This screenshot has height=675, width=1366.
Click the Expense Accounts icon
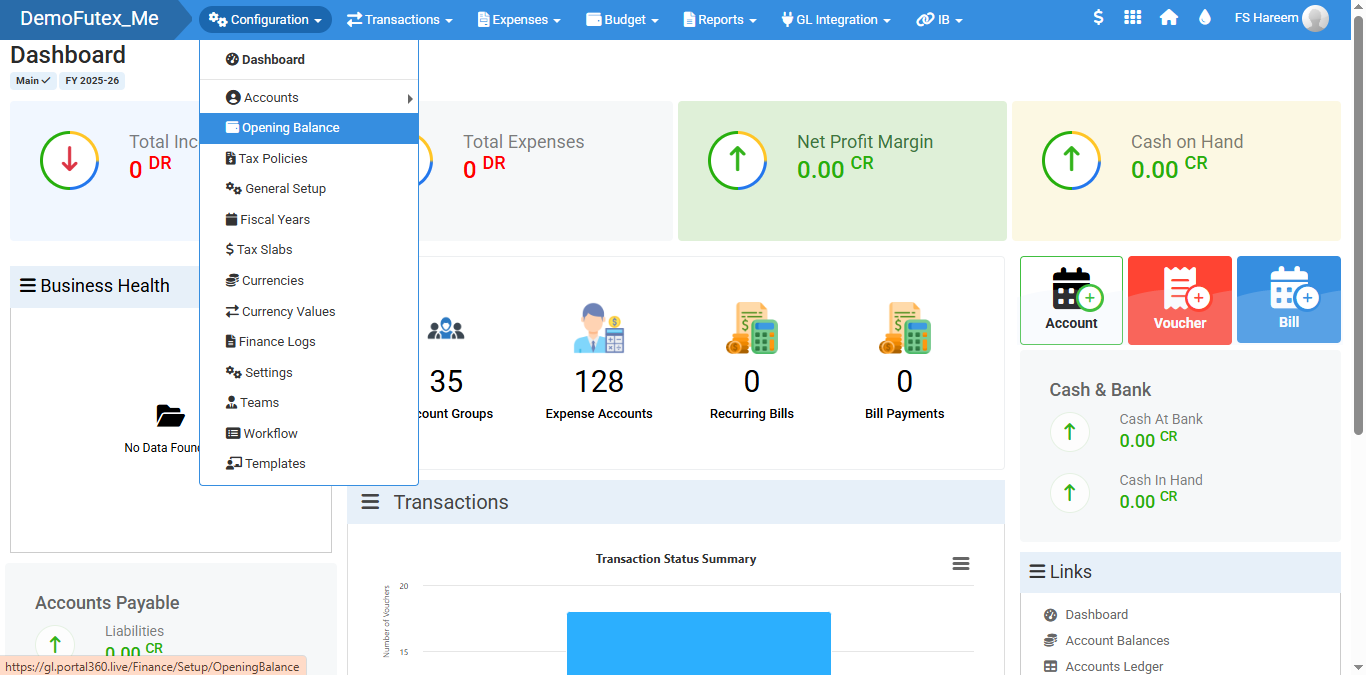(599, 329)
